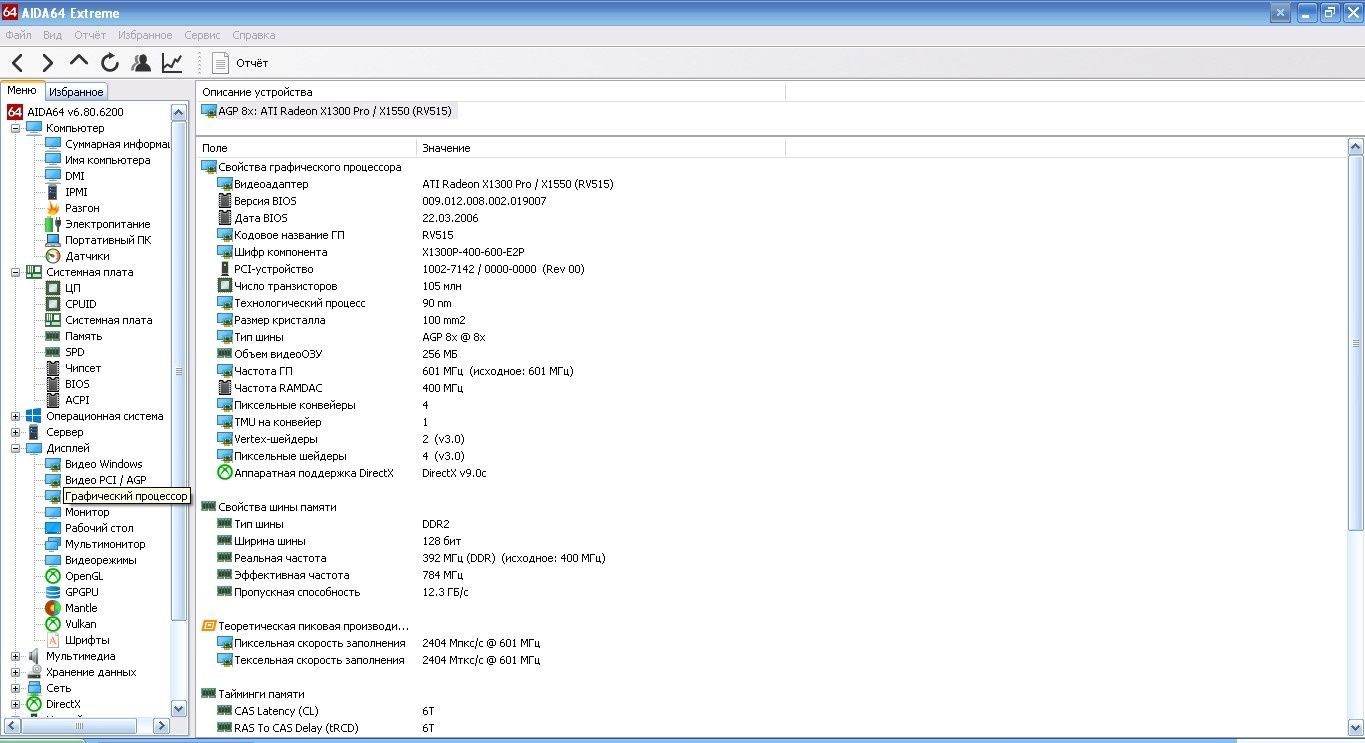Expand the Сеть tree node
The width and height of the screenshot is (1365, 743).
click(x=15, y=688)
